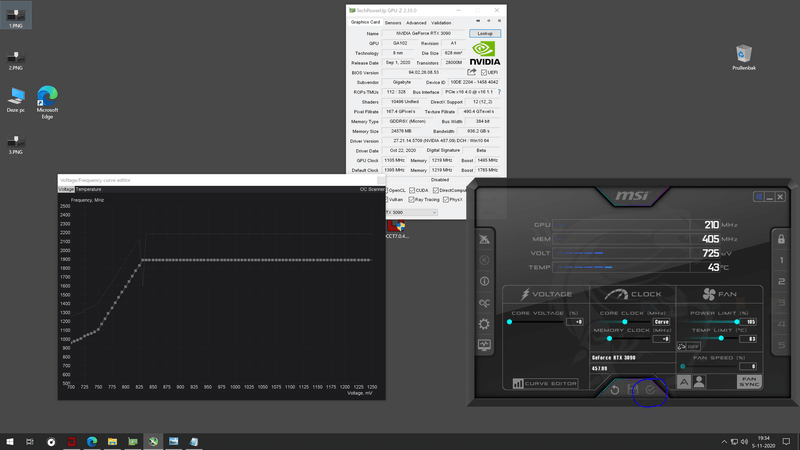
Task: Adjust the Core Voltage slider handle
Action: 509,322
